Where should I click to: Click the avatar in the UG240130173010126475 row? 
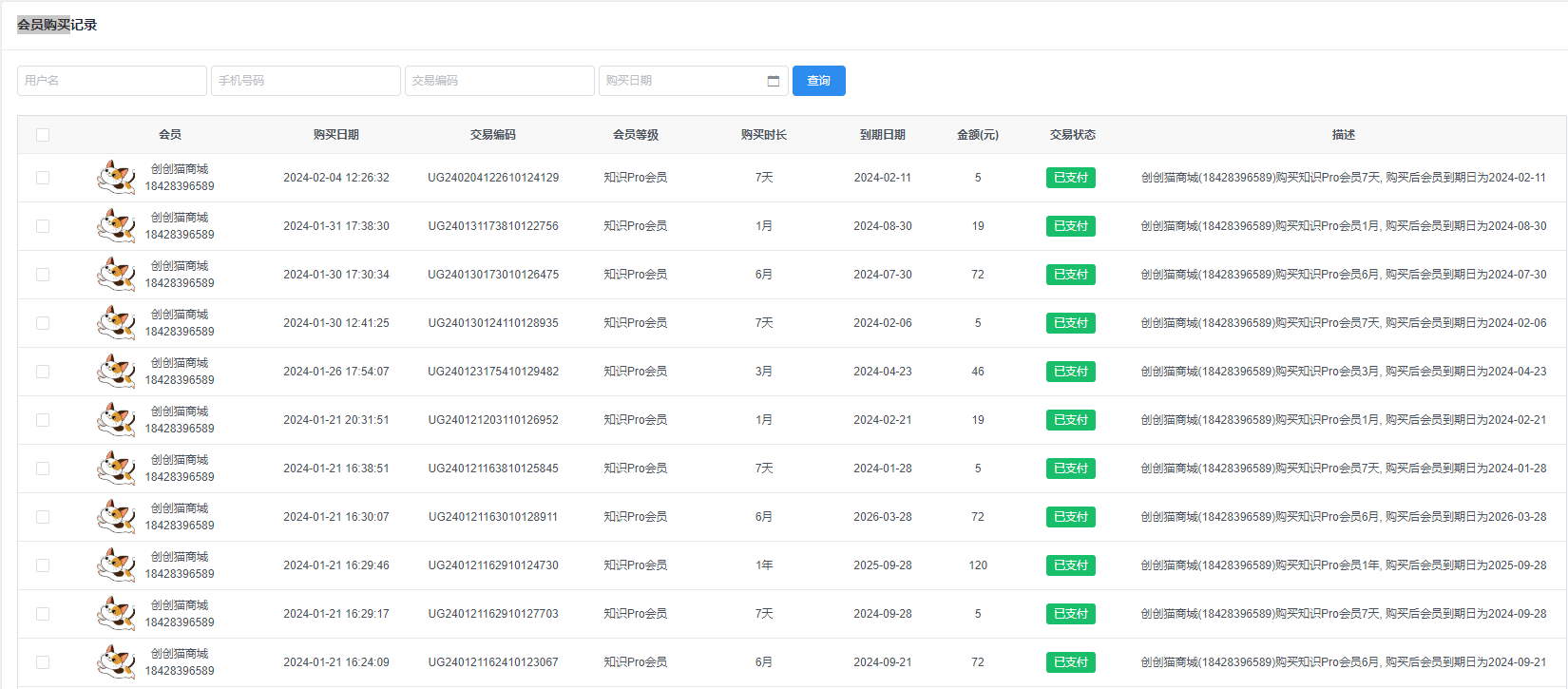click(x=116, y=275)
